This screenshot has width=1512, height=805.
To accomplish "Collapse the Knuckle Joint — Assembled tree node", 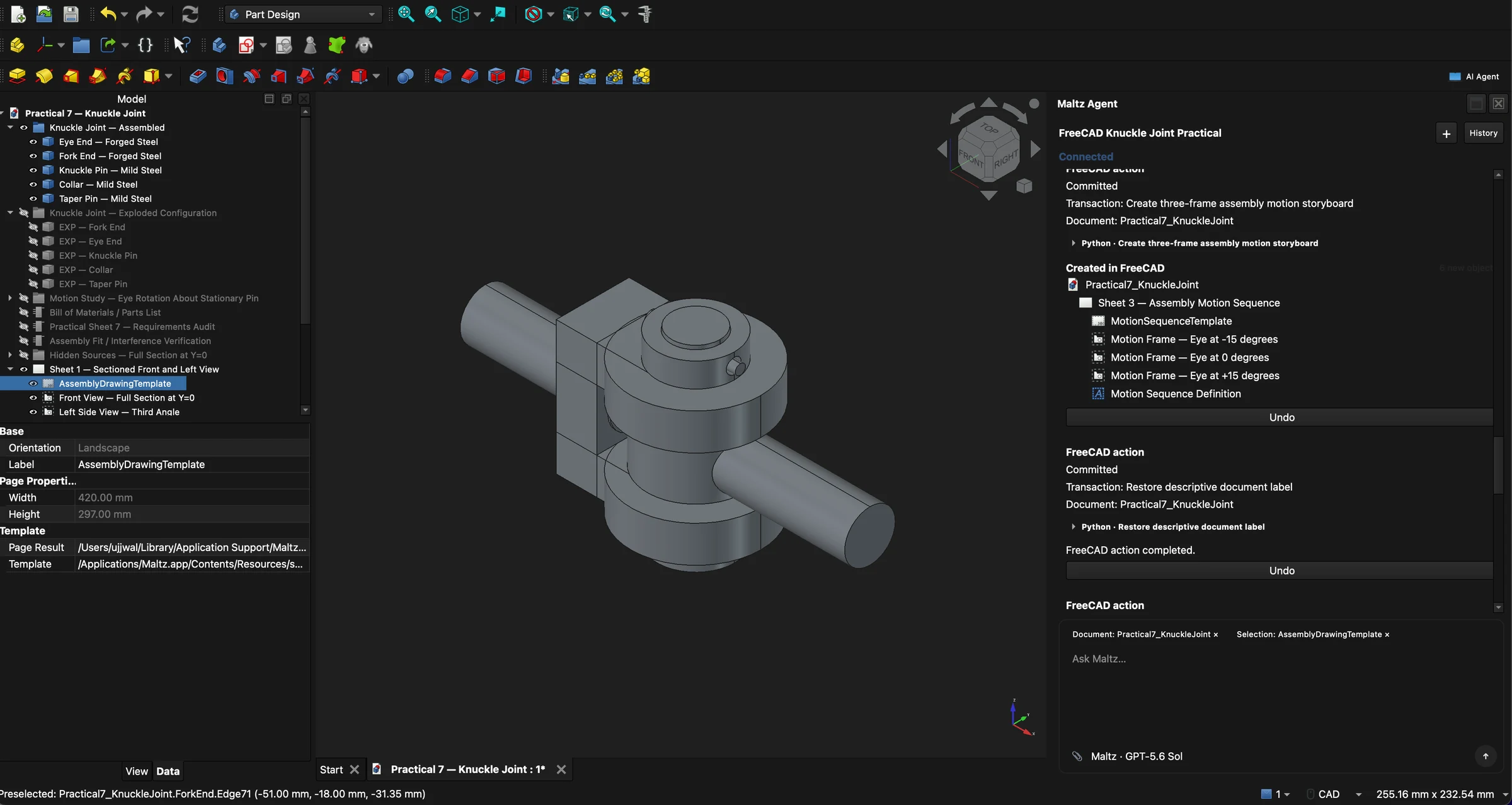I will [x=10, y=127].
